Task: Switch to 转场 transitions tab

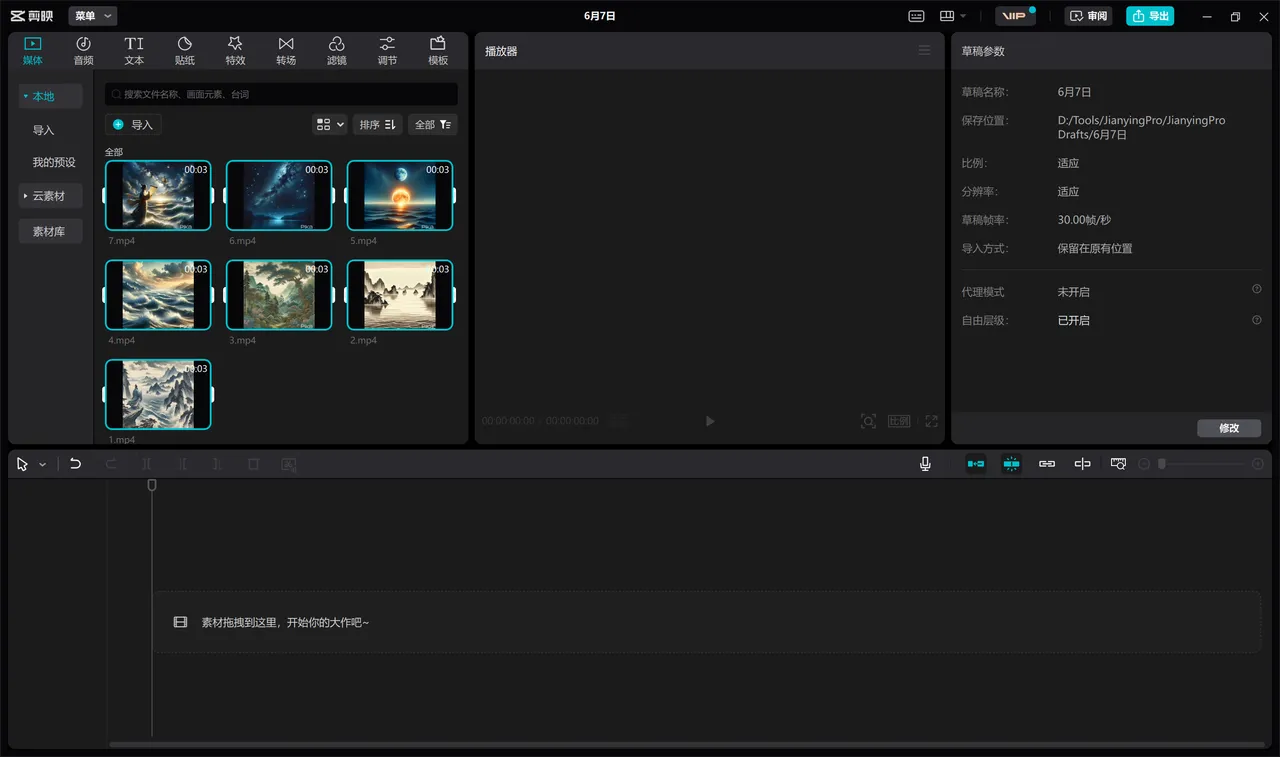Action: pyautogui.click(x=286, y=51)
